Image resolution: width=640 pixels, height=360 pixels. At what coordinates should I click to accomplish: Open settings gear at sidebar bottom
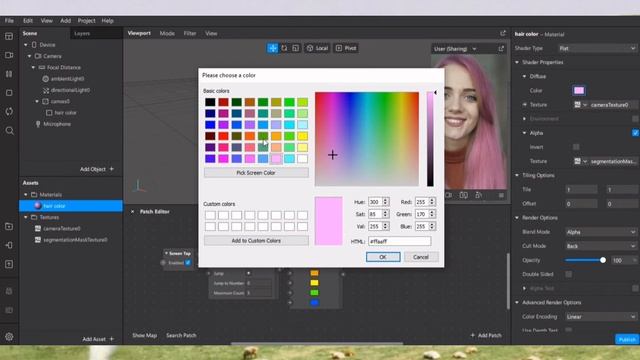[9, 337]
